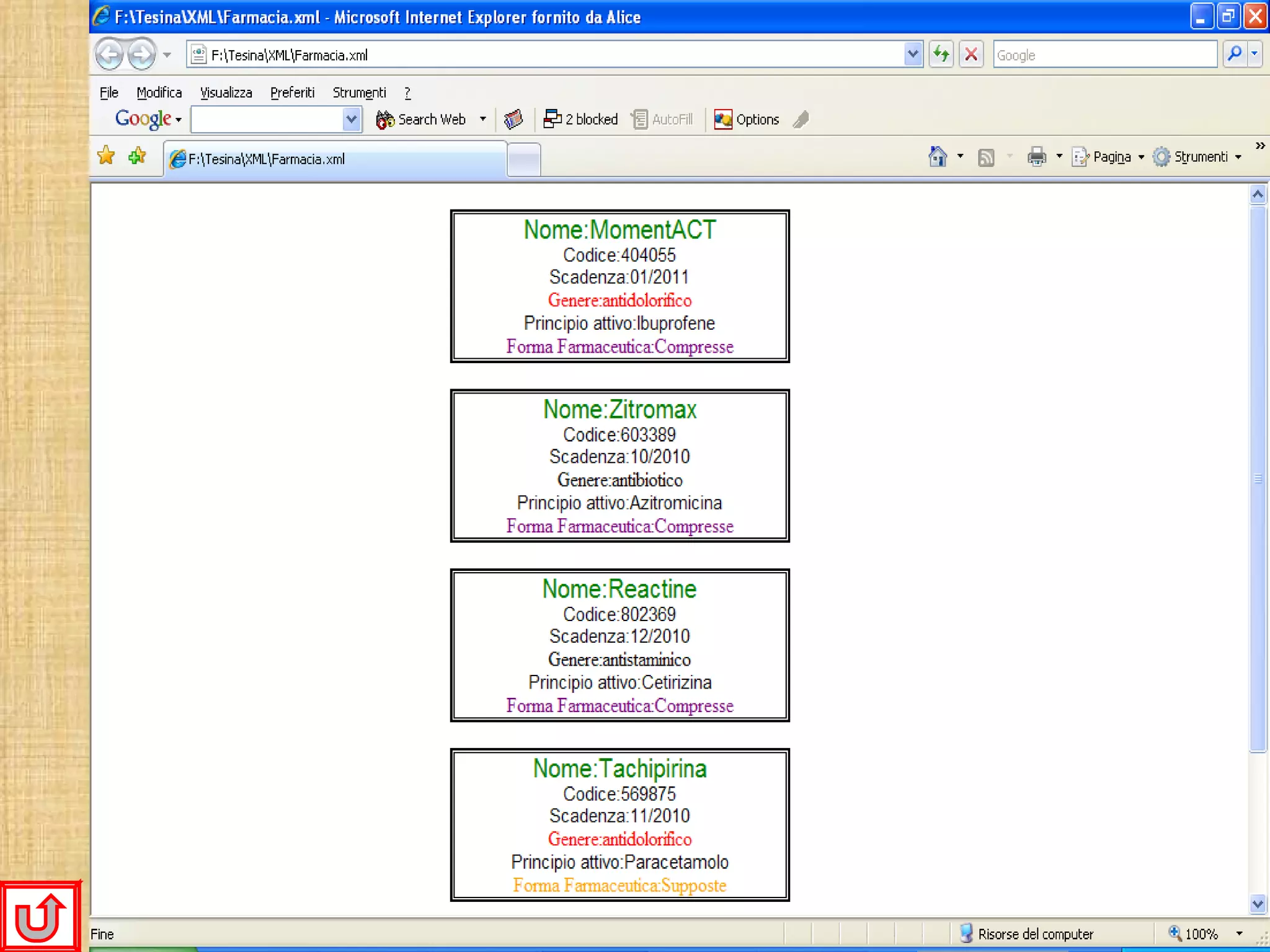Click the vertical scrollbar down arrow
The height and width of the screenshot is (952, 1270).
(1258, 904)
